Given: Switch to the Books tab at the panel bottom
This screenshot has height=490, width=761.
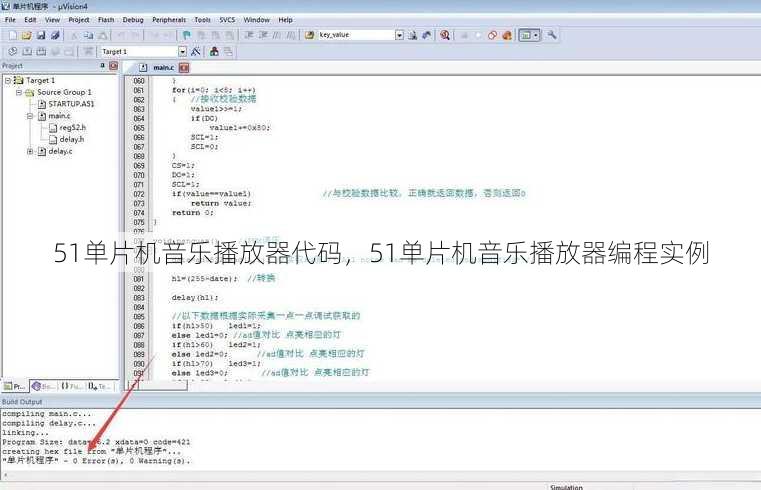Looking at the screenshot, I should (43, 386).
